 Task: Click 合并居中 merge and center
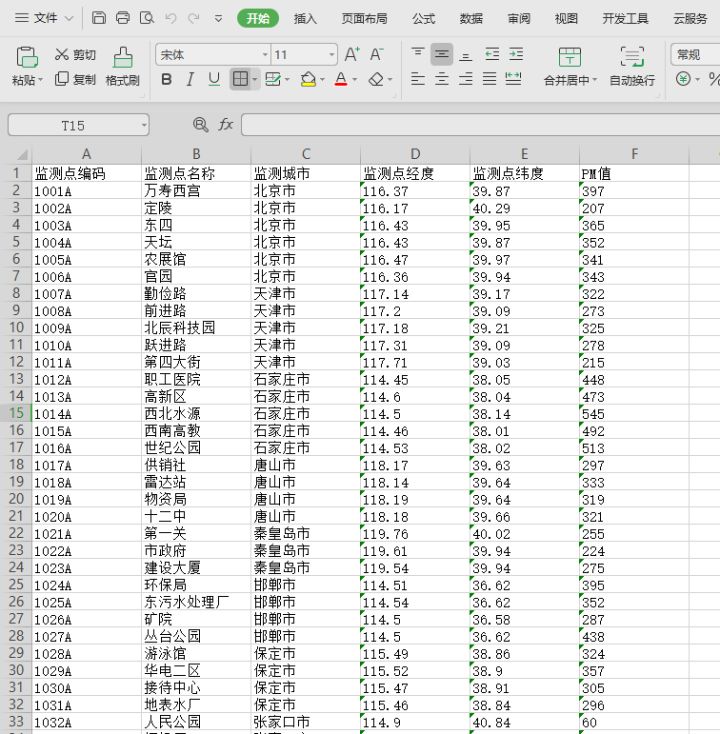click(x=570, y=67)
